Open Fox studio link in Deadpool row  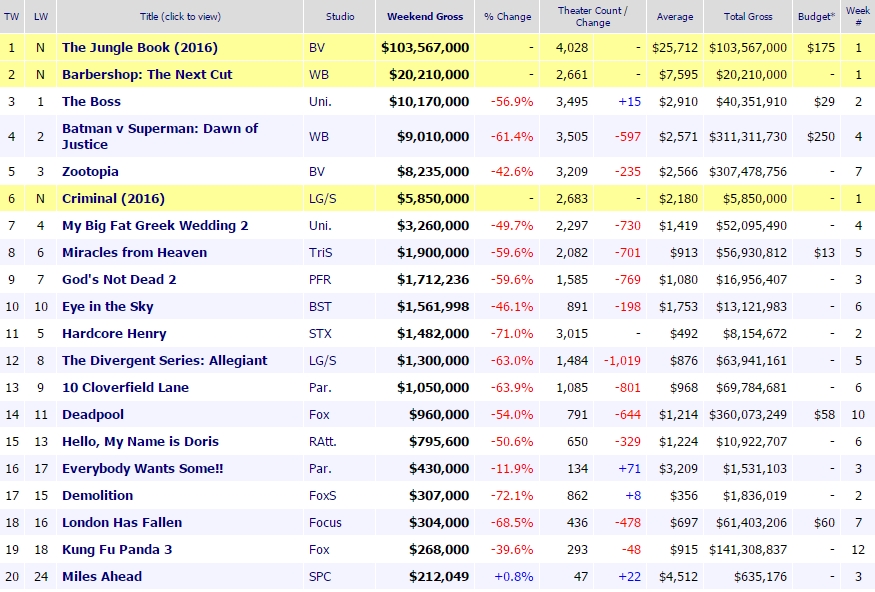319,415
